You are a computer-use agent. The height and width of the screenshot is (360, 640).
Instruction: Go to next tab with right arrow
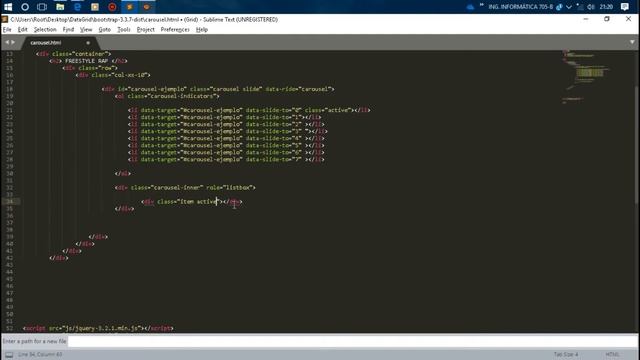[13, 42]
